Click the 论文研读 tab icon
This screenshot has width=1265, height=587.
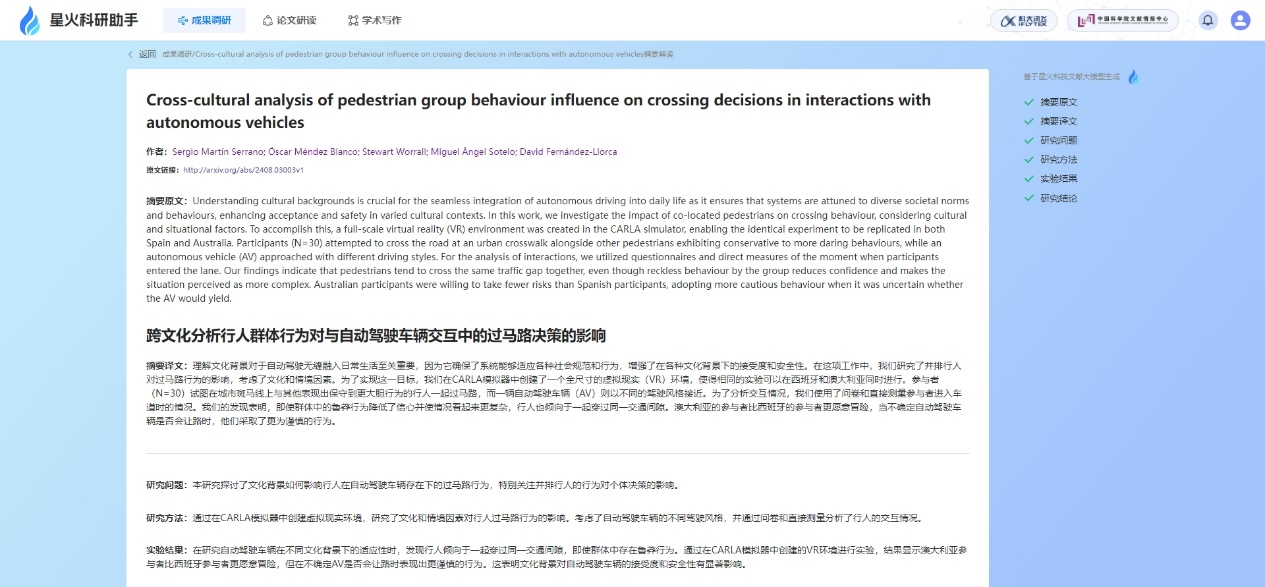pos(267,20)
